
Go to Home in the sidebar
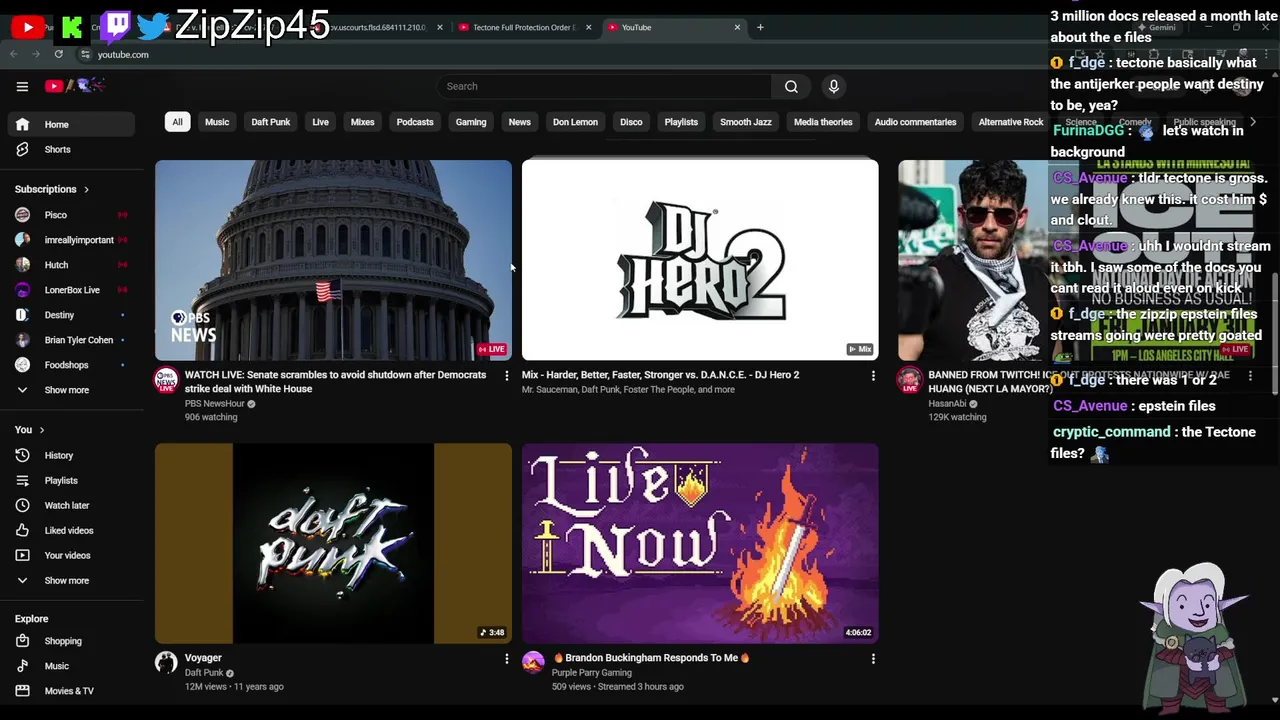point(70,124)
